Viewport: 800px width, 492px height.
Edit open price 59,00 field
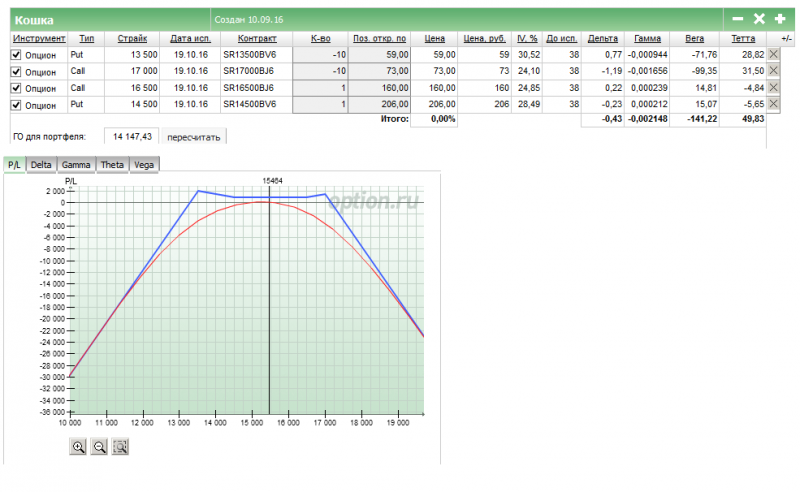point(380,54)
